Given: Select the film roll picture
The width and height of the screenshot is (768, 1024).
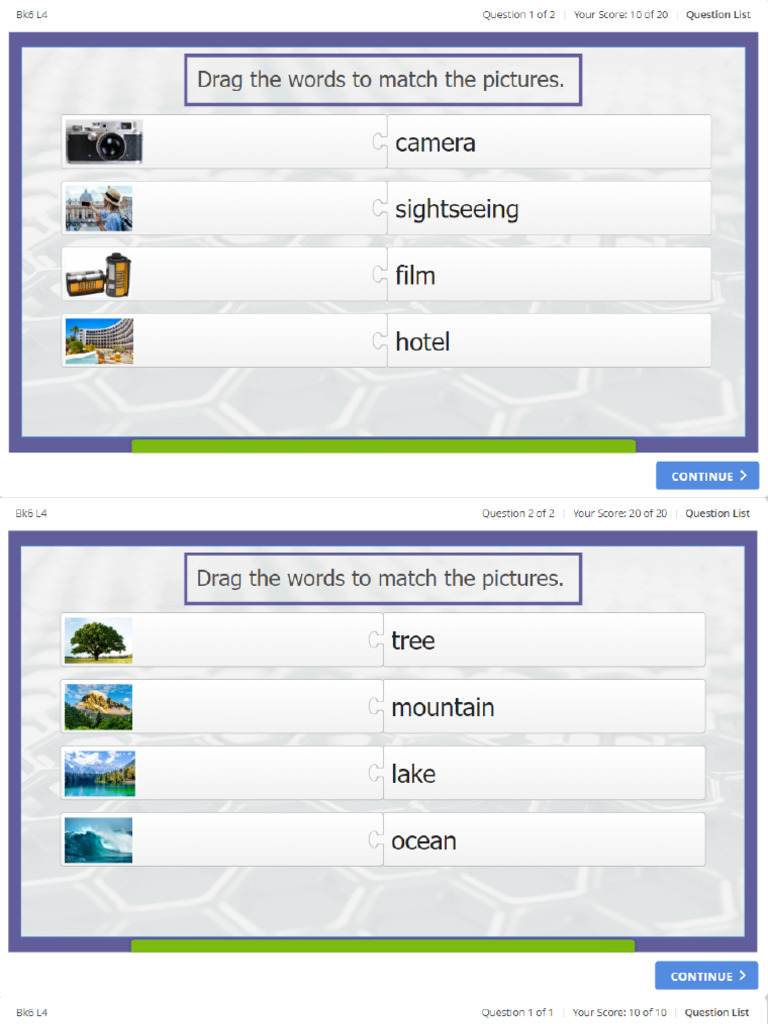Looking at the screenshot, I should coord(99,275).
